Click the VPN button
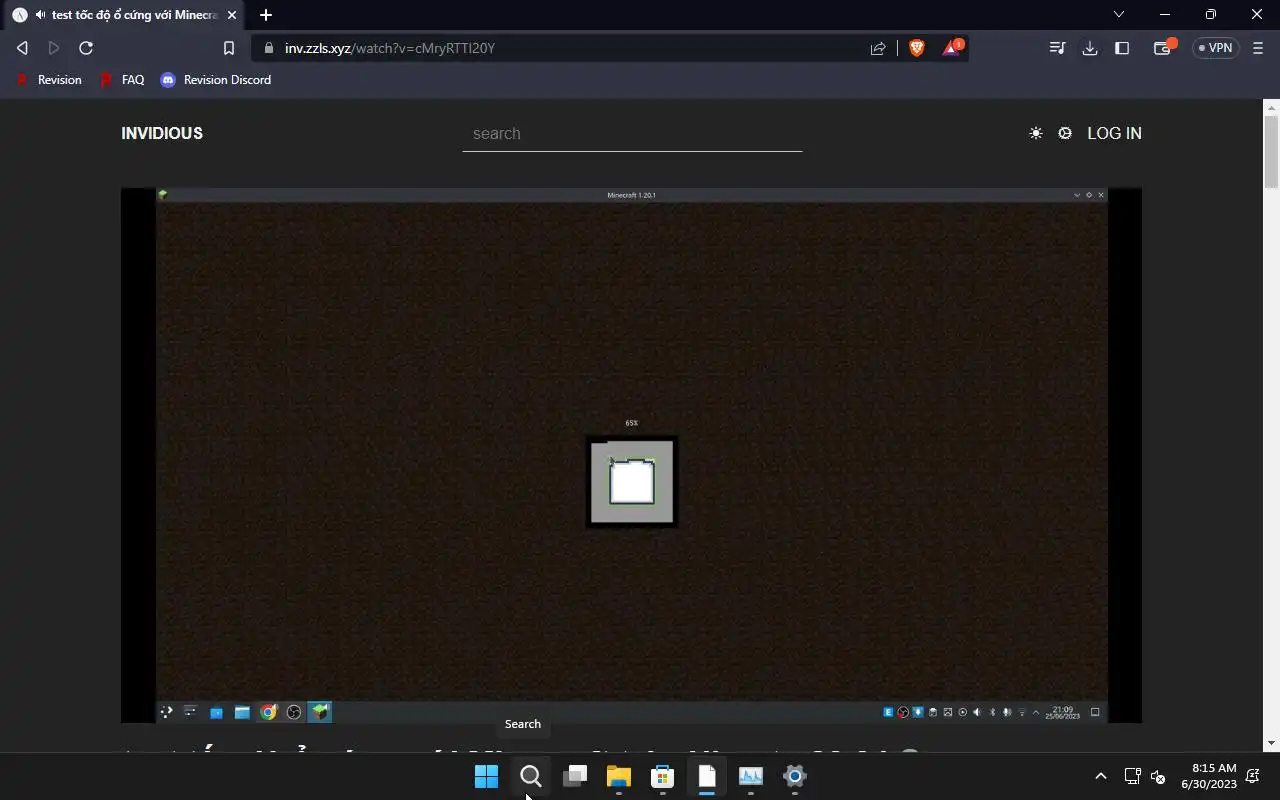The image size is (1280, 800). [1216, 48]
